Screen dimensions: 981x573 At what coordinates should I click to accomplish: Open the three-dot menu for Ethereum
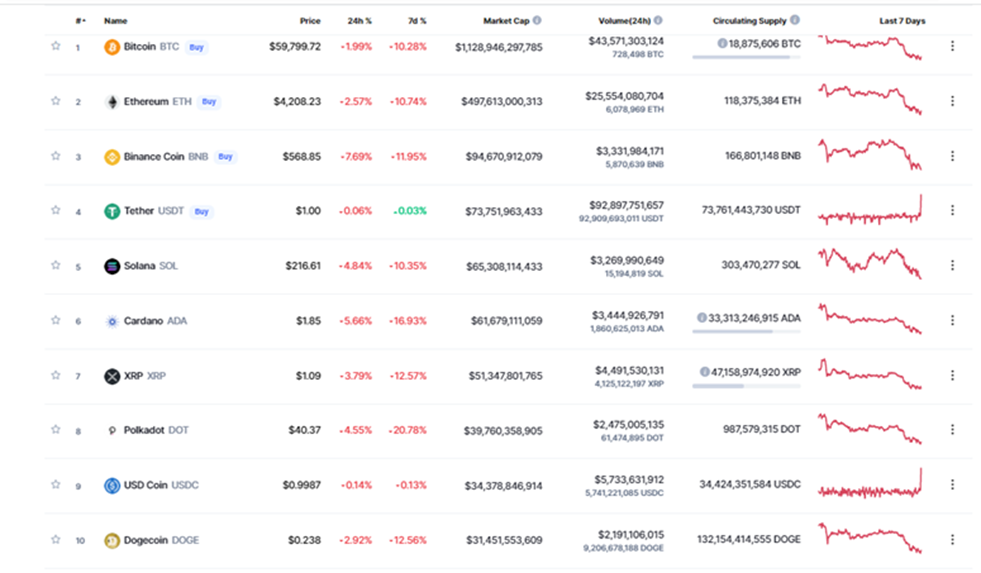tap(952, 101)
